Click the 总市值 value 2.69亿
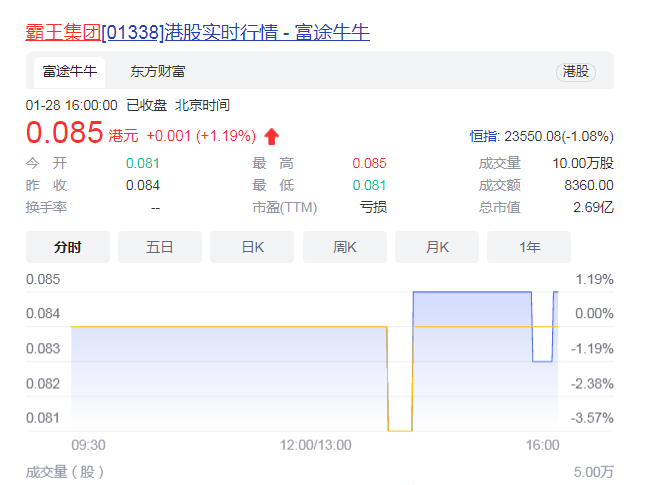The image size is (646, 485). pos(594,207)
